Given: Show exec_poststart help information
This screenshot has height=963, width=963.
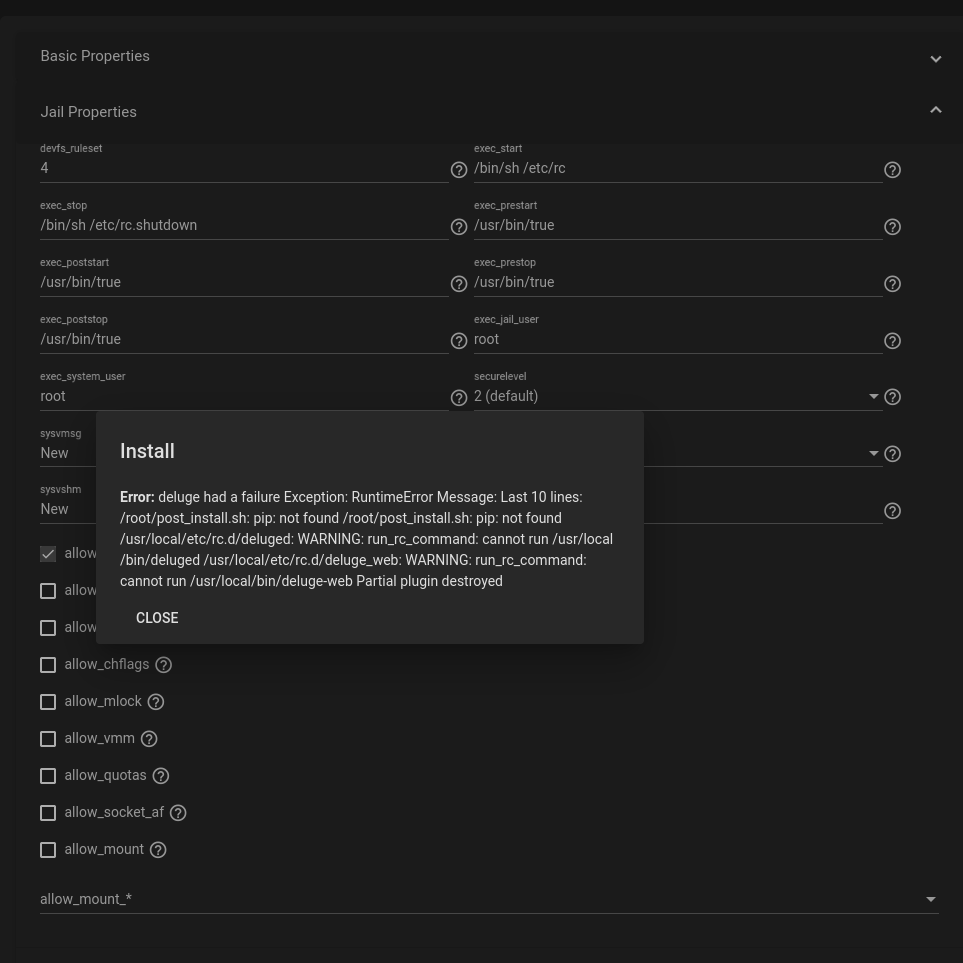Looking at the screenshot, I should [x=459, y=284].
